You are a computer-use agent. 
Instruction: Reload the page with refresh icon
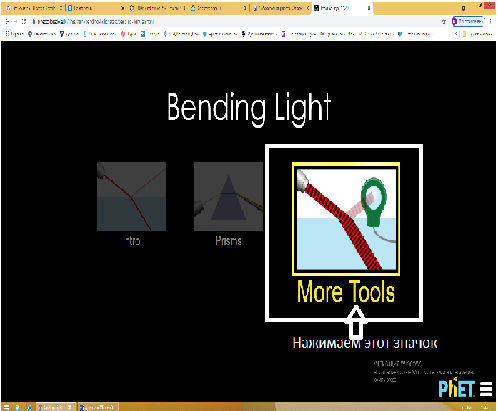click(x=24, y=22)
